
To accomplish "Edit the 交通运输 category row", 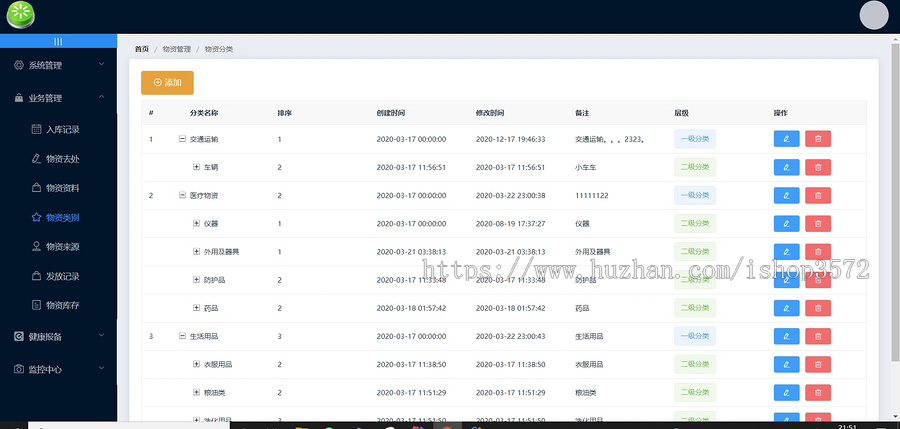I will click(x=786, y=139).
